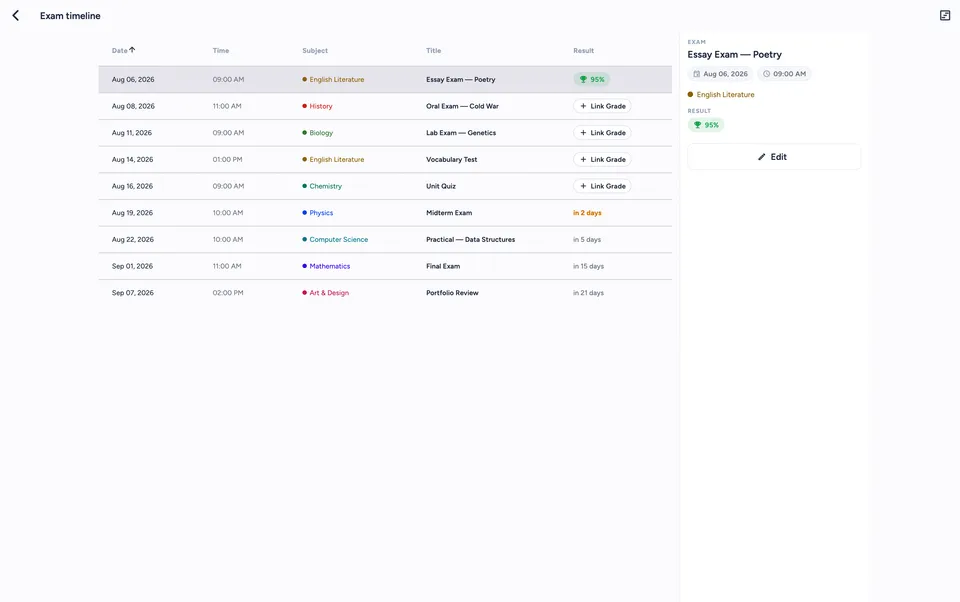Link grade for Oral Exam — Cold War
This screenshot has width=960, height=602.
602,106
